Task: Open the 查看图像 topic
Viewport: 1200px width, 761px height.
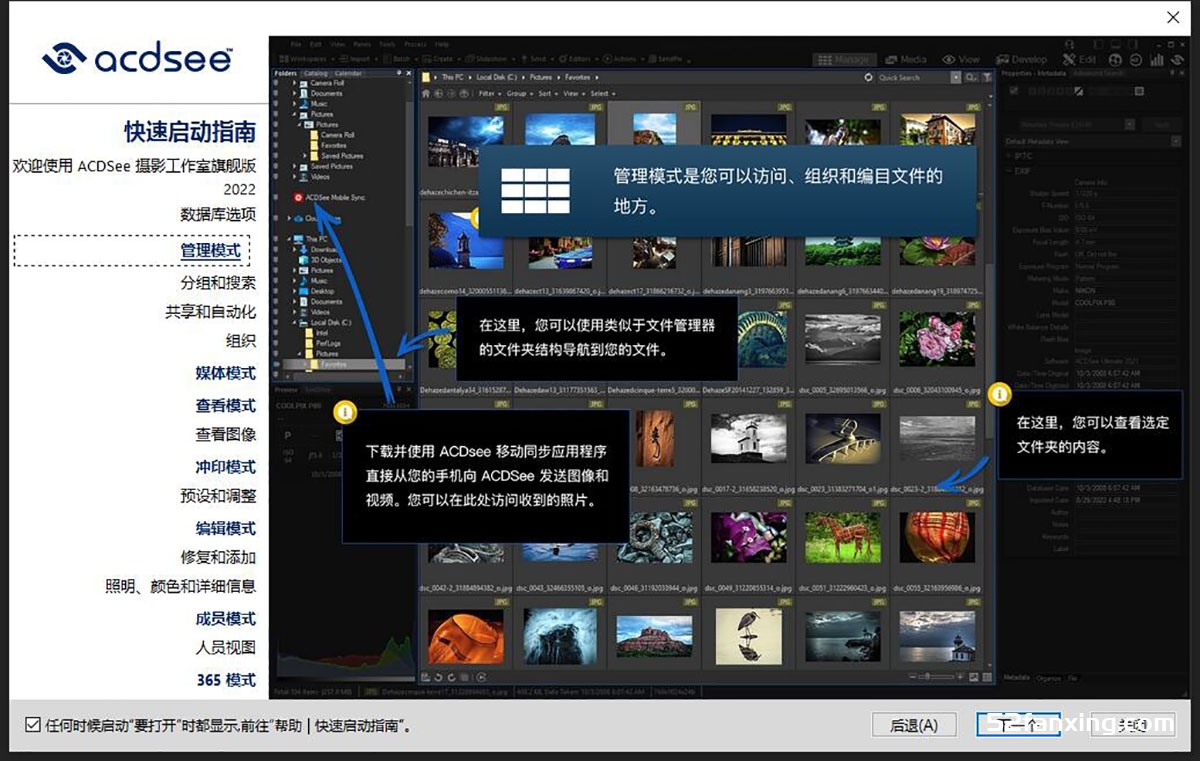Action: (x=226, y=434)
